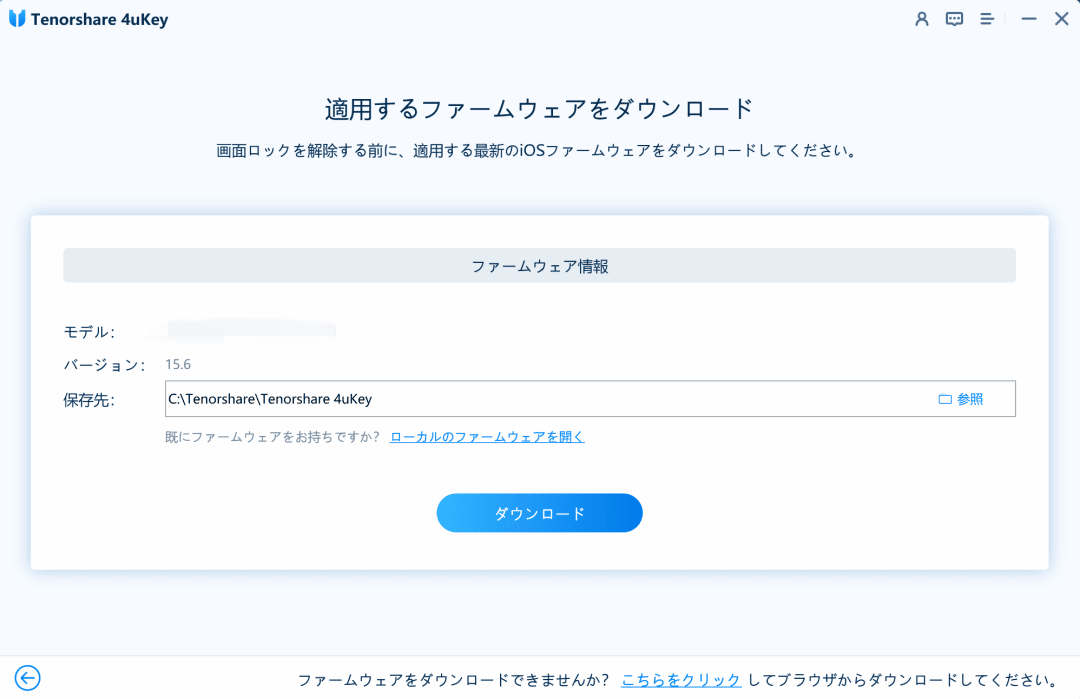The height and width of the screenshot is (699, 1080).
Task: Click the 保存先 label
Action: [x=89, y=400]
